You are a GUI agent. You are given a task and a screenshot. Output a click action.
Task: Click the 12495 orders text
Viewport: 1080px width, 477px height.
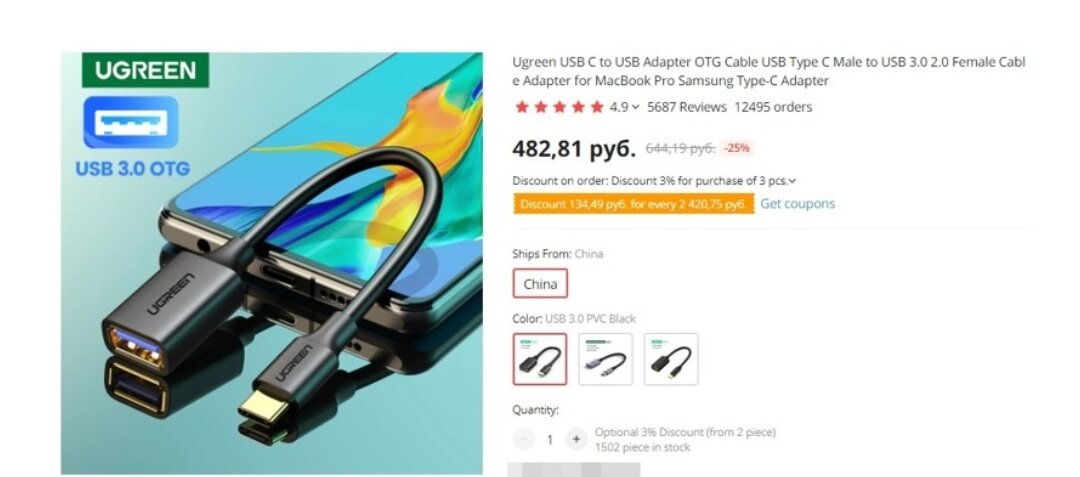pos(773,107)
